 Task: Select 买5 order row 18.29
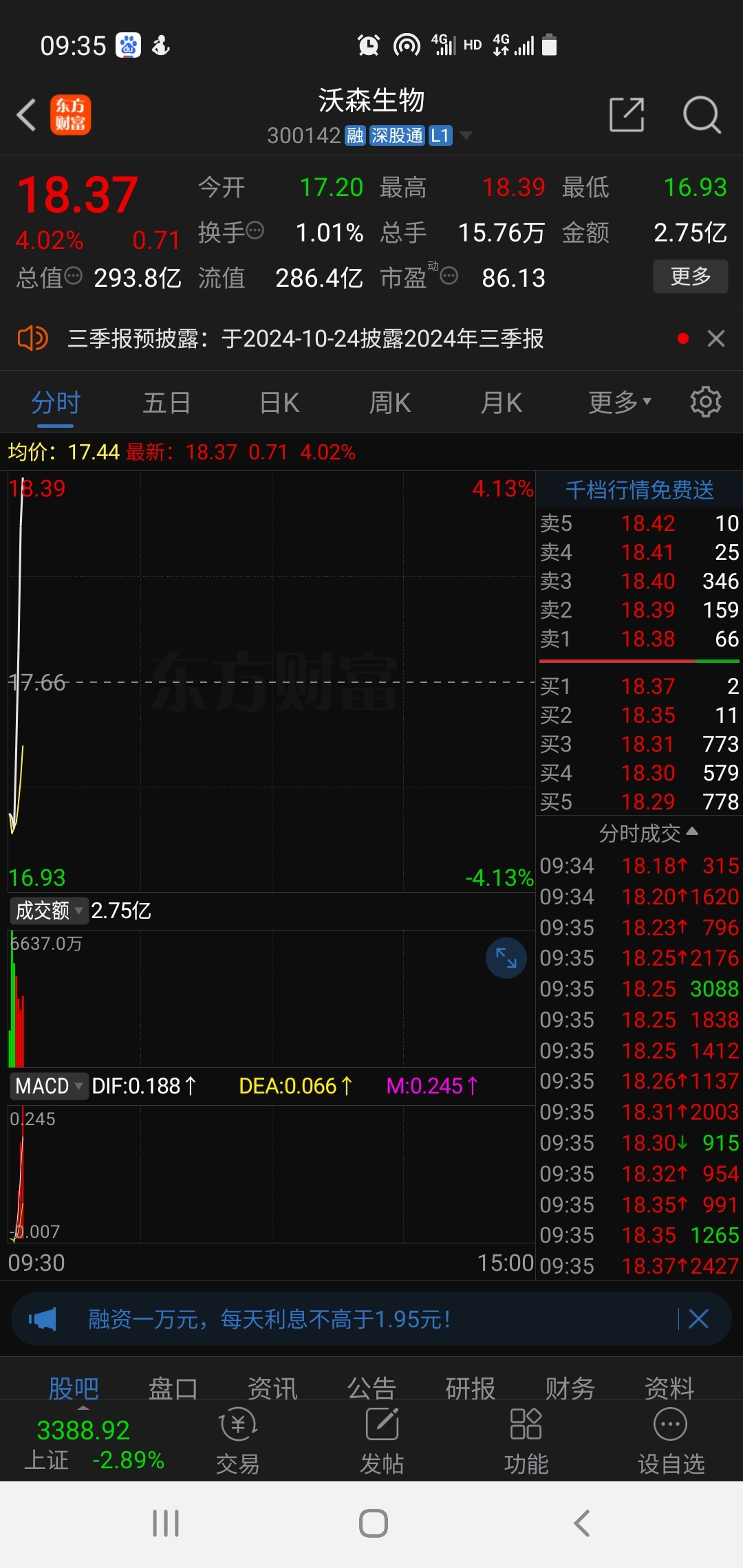click(639, 802)
